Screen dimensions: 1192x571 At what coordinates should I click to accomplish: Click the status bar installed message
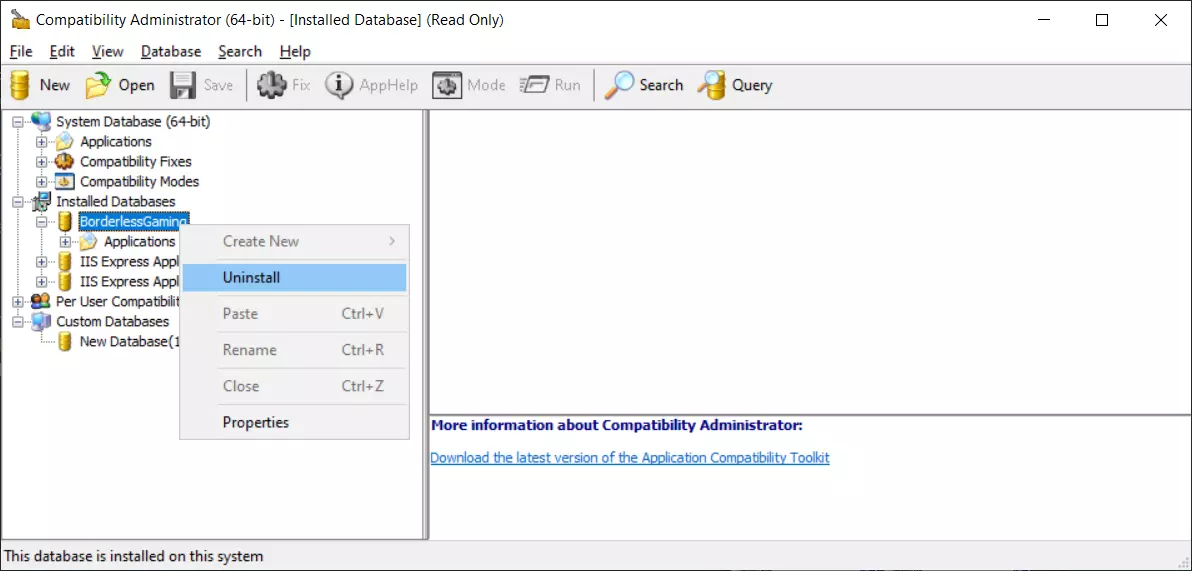(x=134, y=557)
